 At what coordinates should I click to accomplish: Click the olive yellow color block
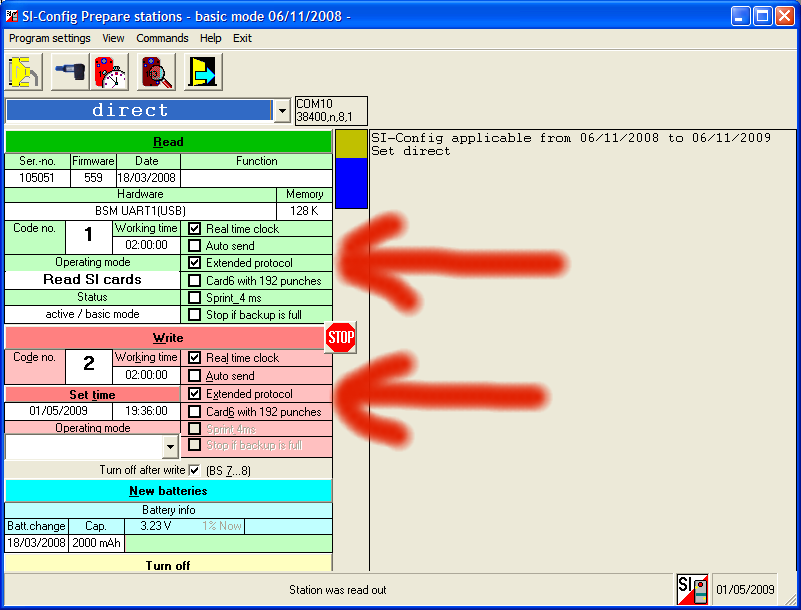[x=351, y=144]
